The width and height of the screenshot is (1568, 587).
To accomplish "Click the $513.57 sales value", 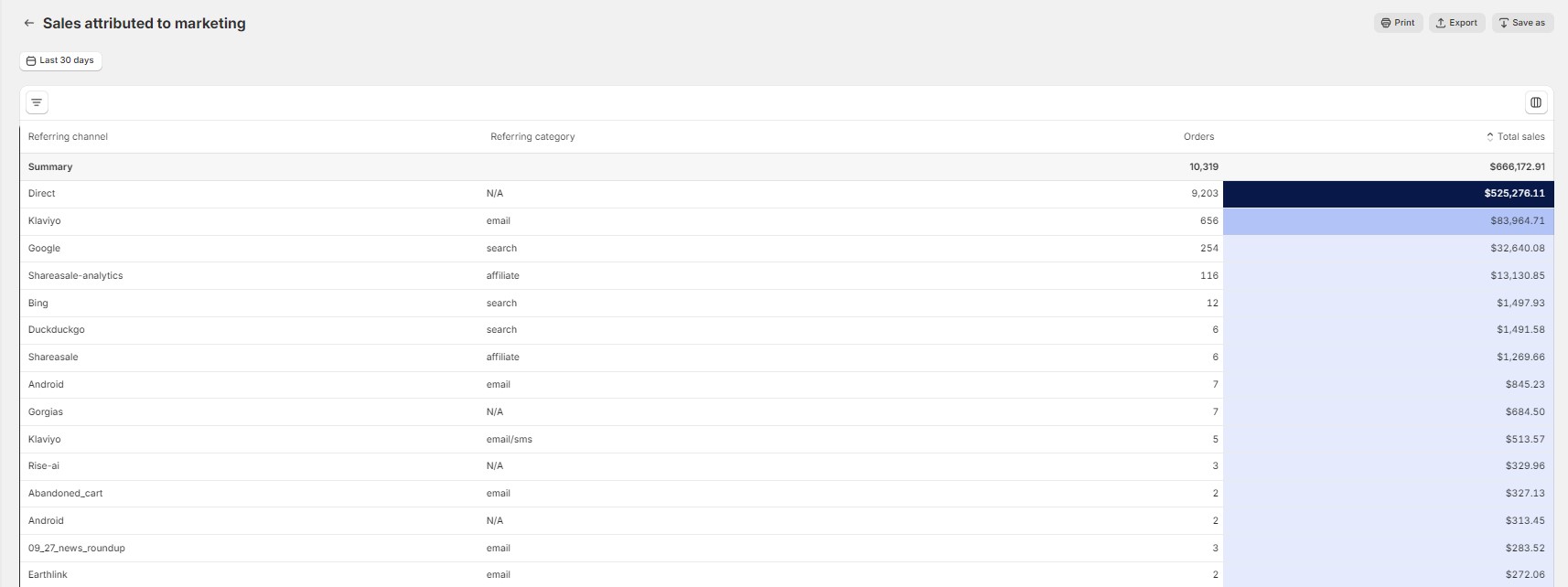I will click(1525, 439).
